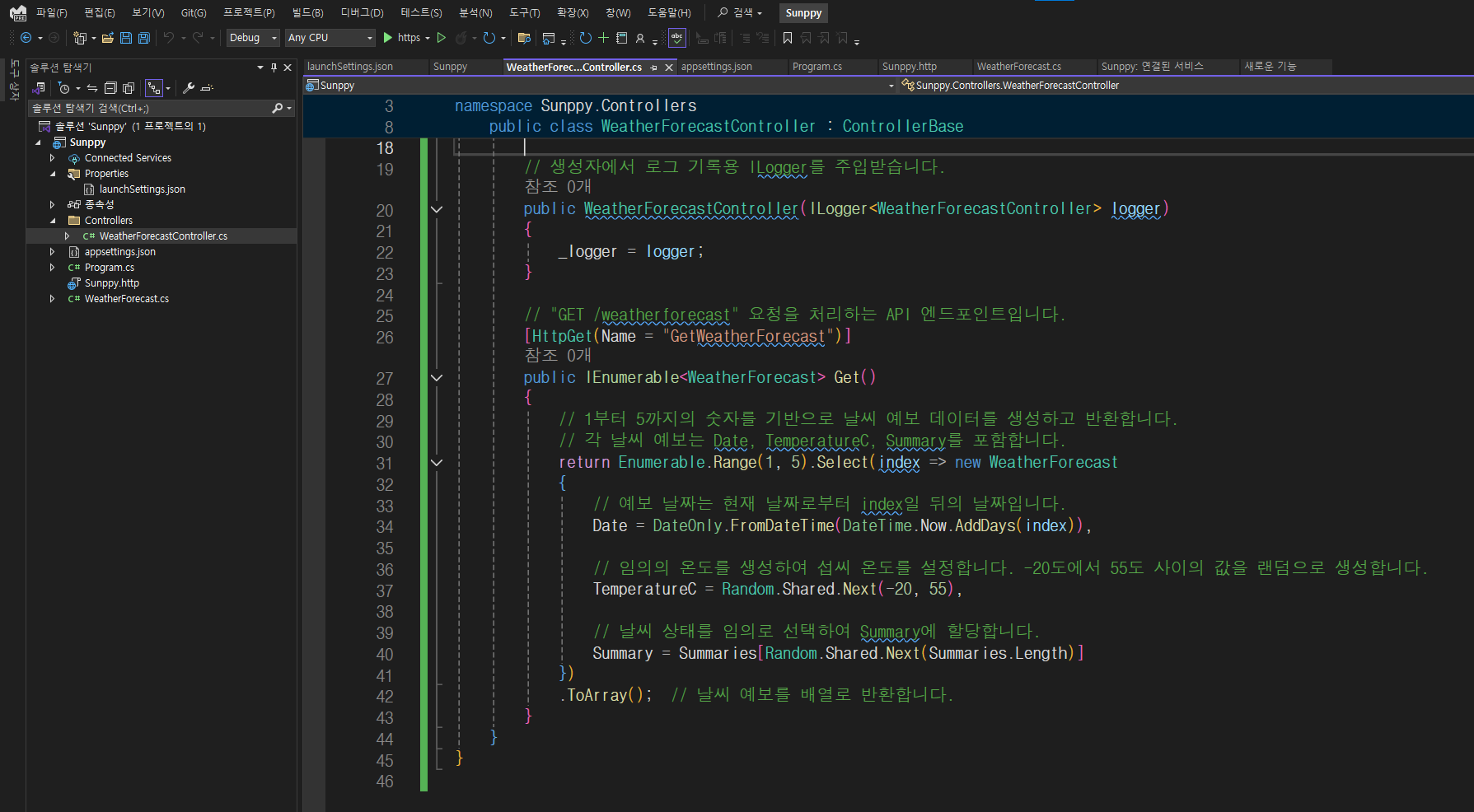Select launchSettings.json in Solution Explorer tree

[143, 189]
